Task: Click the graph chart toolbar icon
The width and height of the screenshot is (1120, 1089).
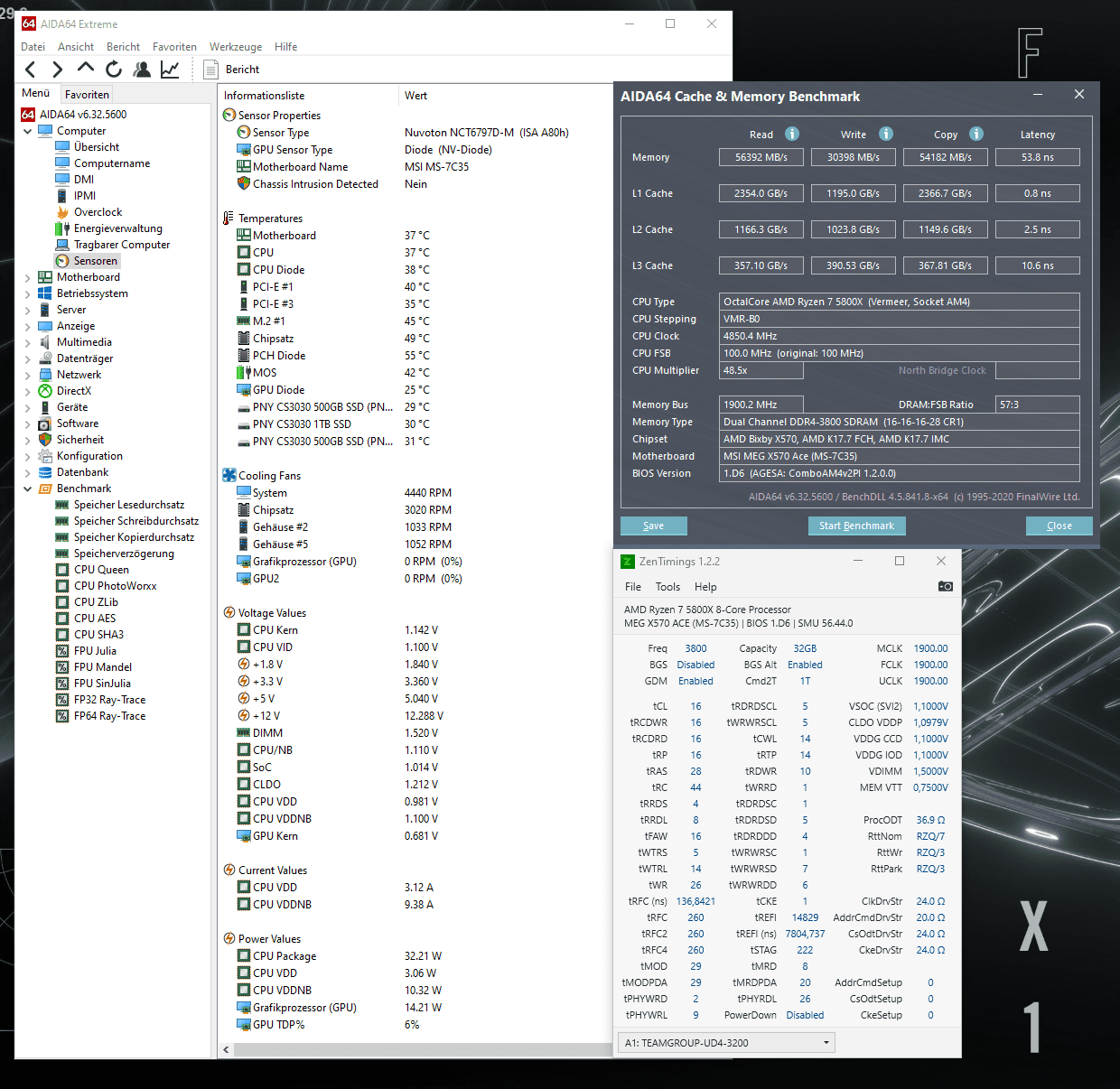Action: [170, 69]
